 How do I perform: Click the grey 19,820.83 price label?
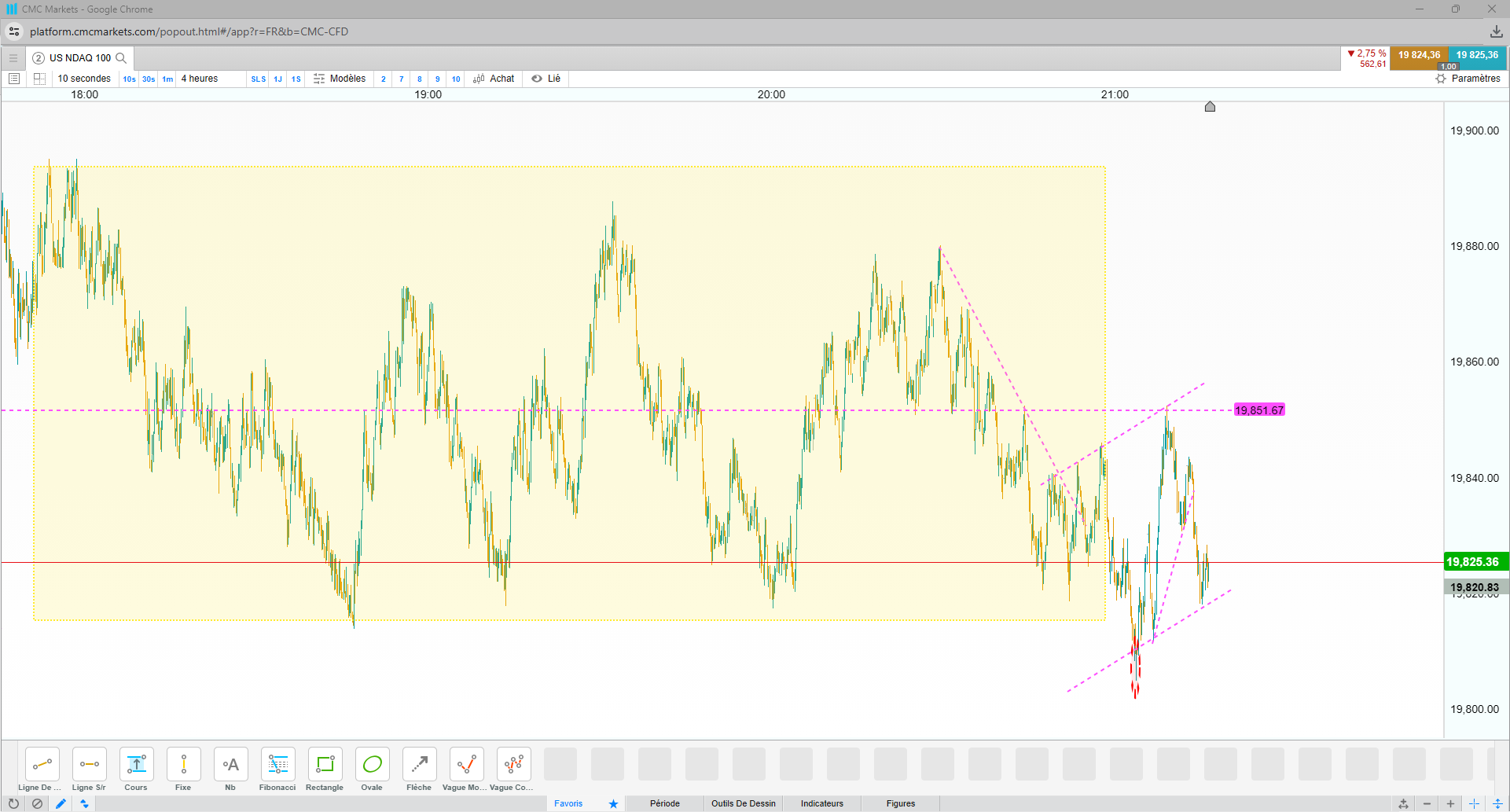[x=1476, y=587]
